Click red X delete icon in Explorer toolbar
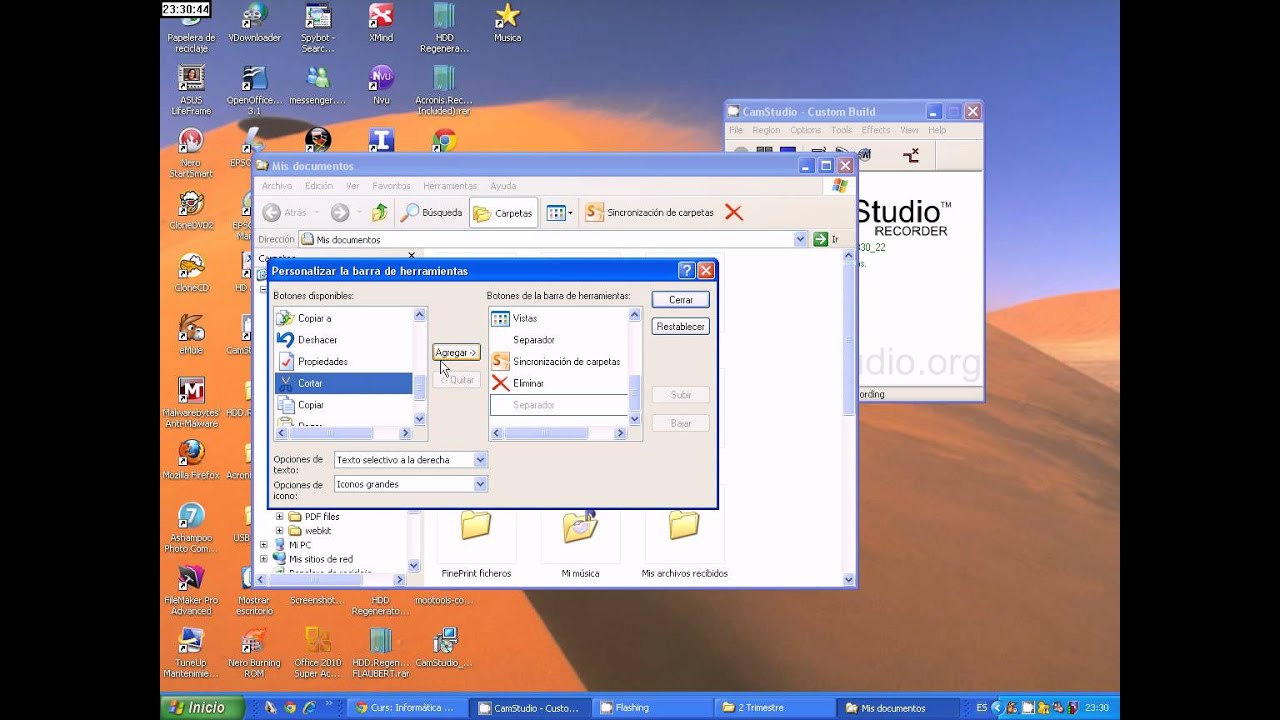This screenshot has height=720, width=1280. (734, 212)
